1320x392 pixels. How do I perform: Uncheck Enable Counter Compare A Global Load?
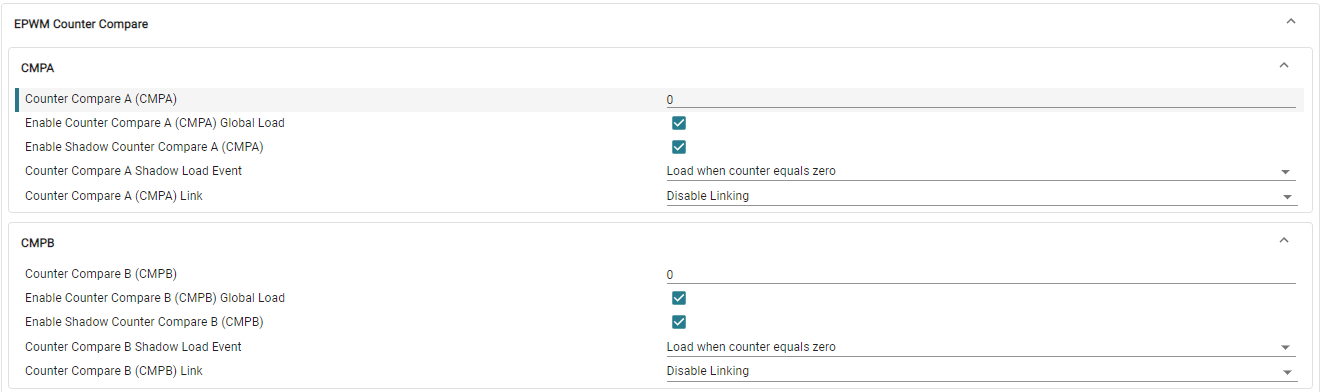click(x=679, y=123)
